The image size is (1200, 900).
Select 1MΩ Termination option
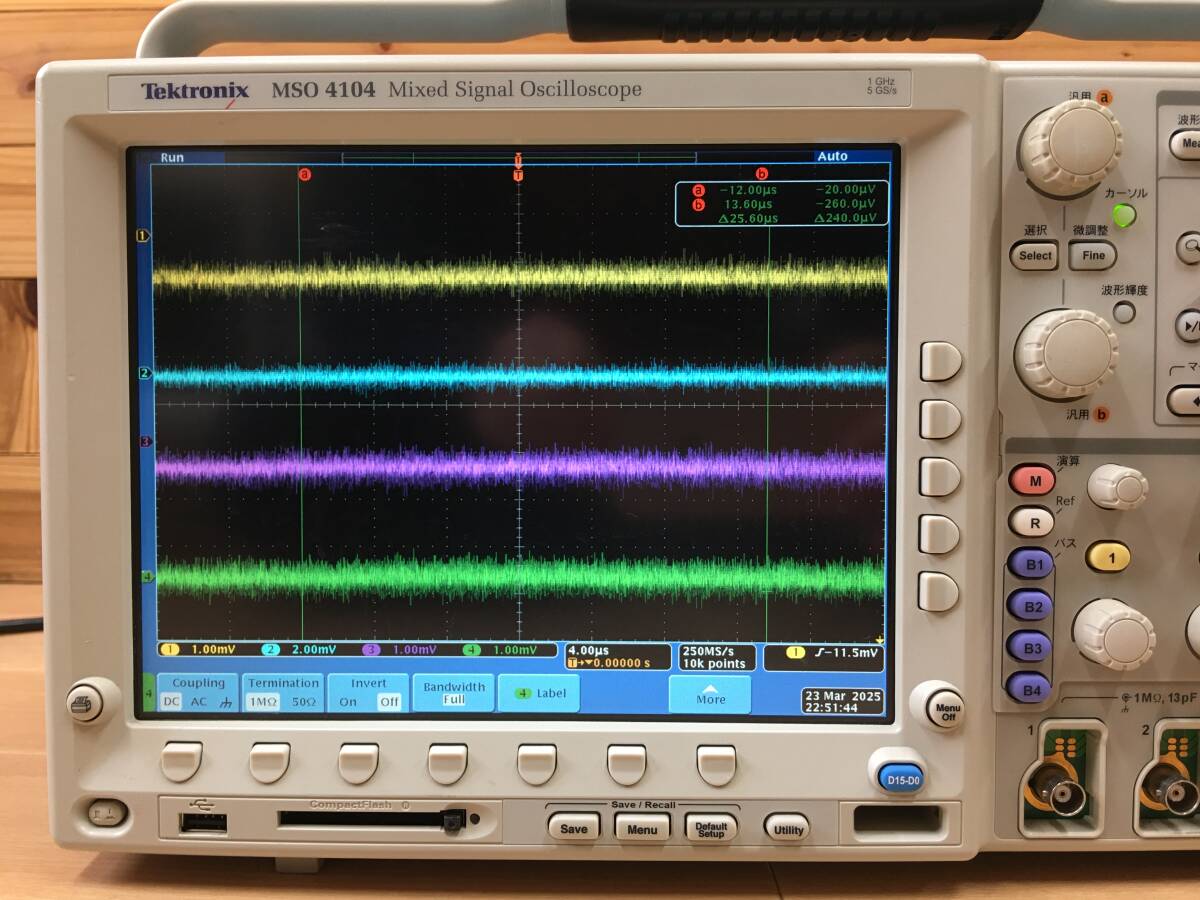tap(263, 702)
